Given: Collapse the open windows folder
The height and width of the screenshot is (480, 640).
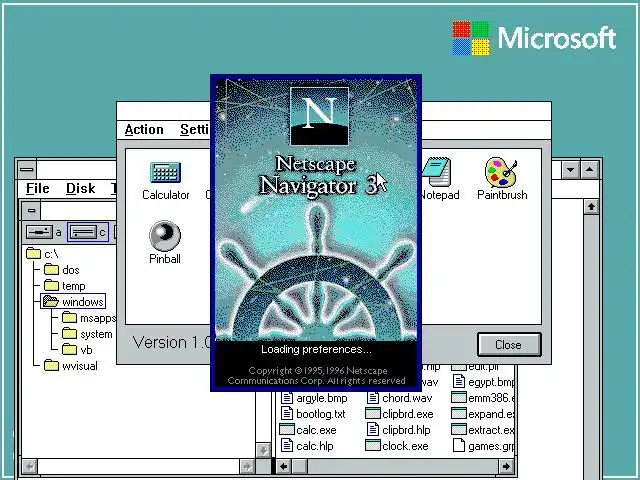Looking at the screenshot, I should click(x=73, y=302).
